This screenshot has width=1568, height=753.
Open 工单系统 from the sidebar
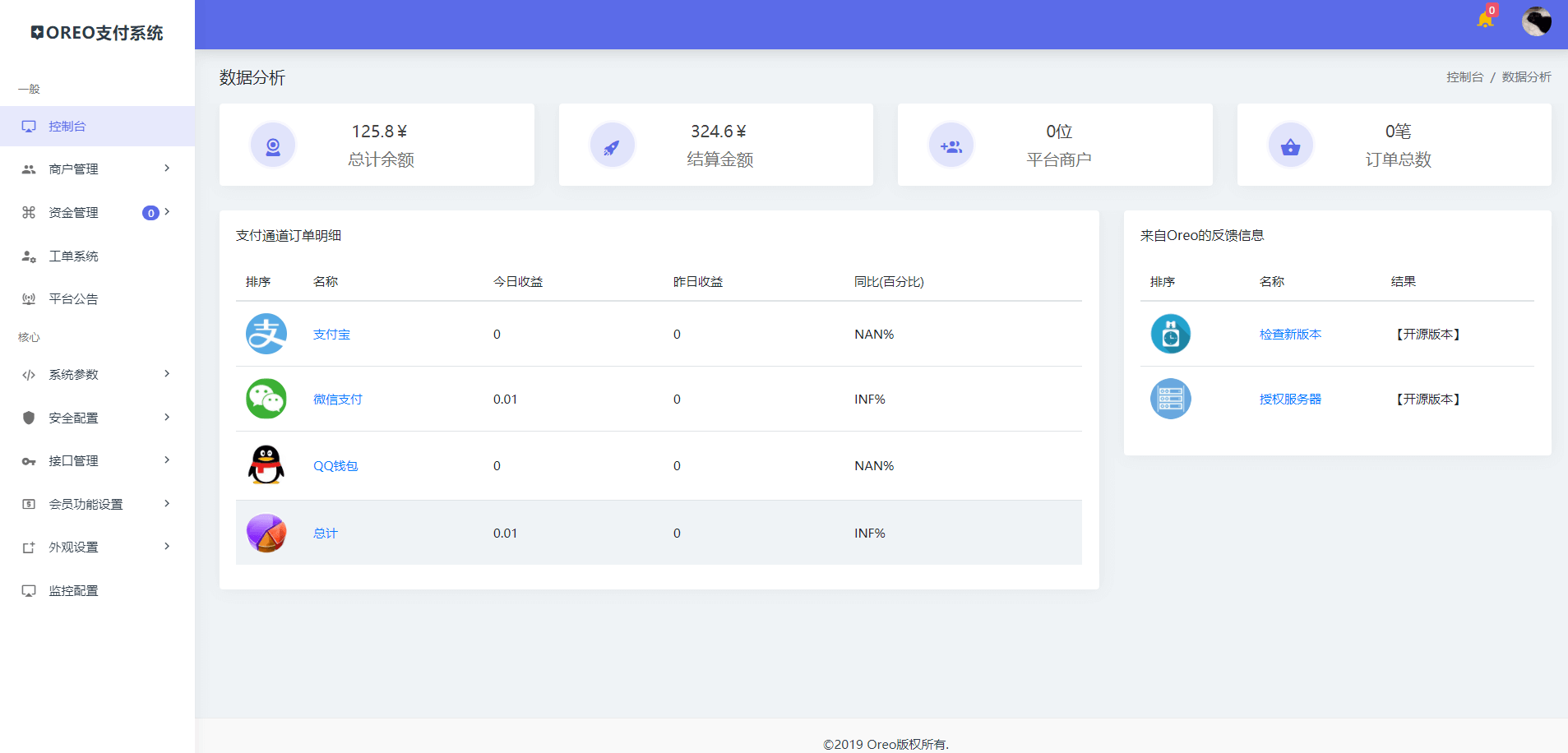[73, 256]
